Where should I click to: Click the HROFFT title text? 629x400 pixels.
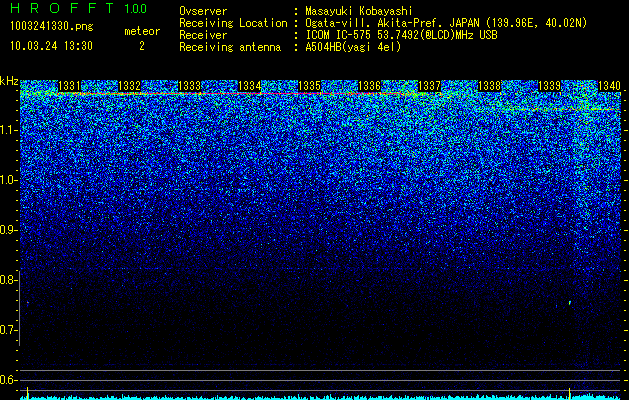click(63, 8)
